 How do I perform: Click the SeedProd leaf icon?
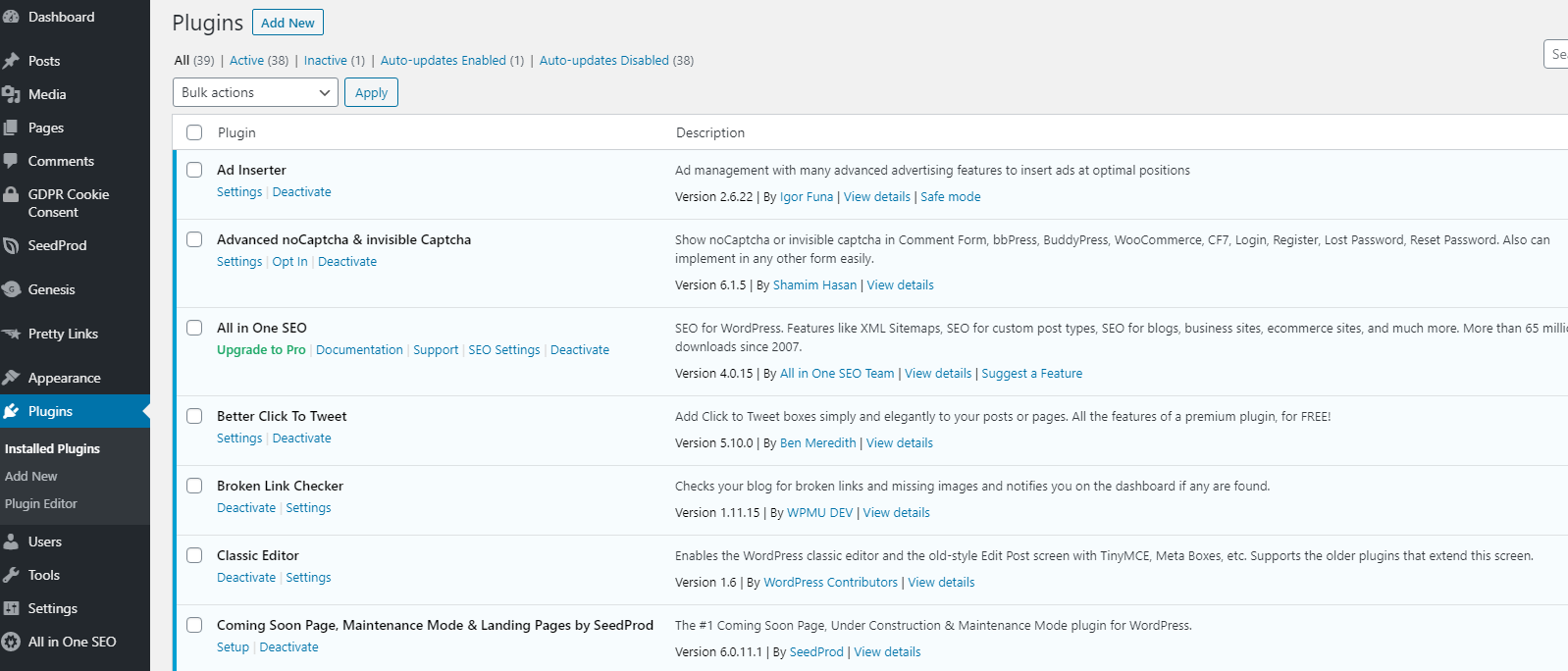[11, 245]
